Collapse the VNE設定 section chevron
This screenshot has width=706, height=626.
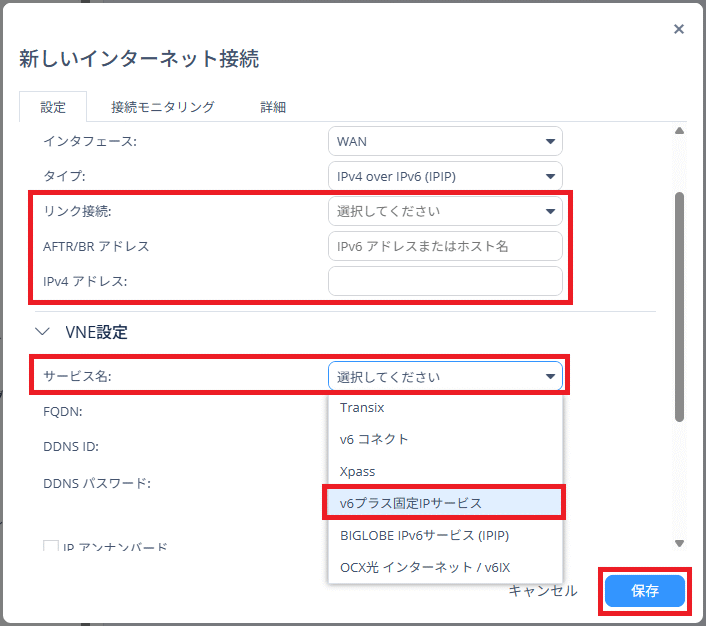tap(42, 331)
